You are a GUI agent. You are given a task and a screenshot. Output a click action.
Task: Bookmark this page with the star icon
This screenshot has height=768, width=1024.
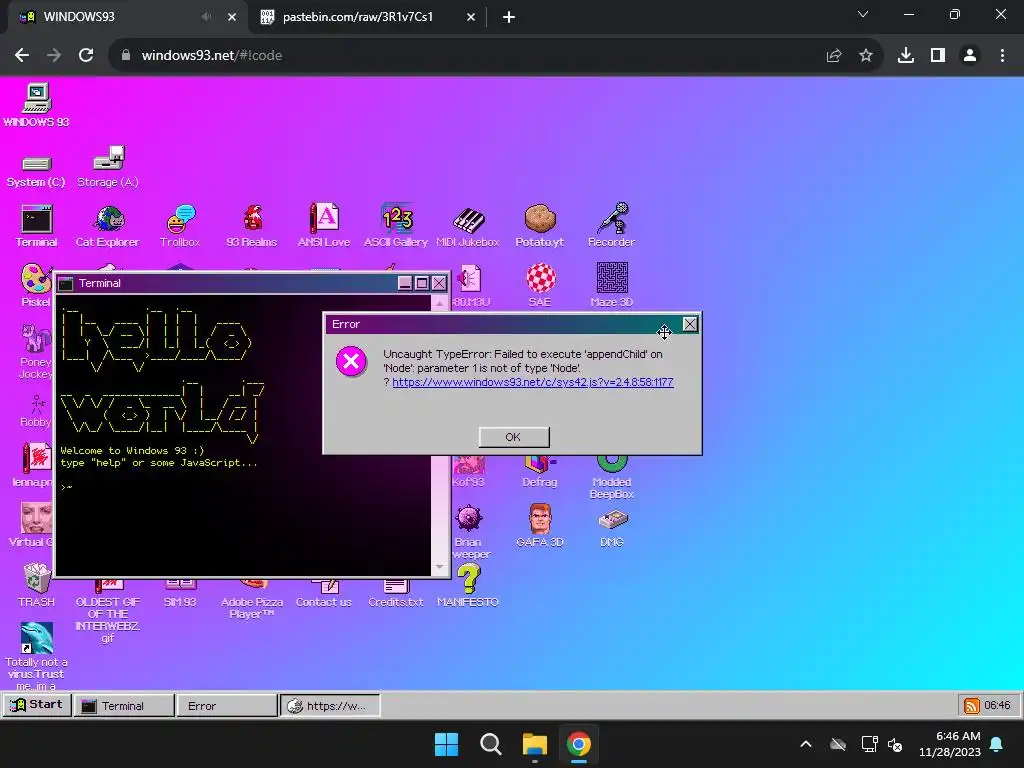[x=866, y=56]
